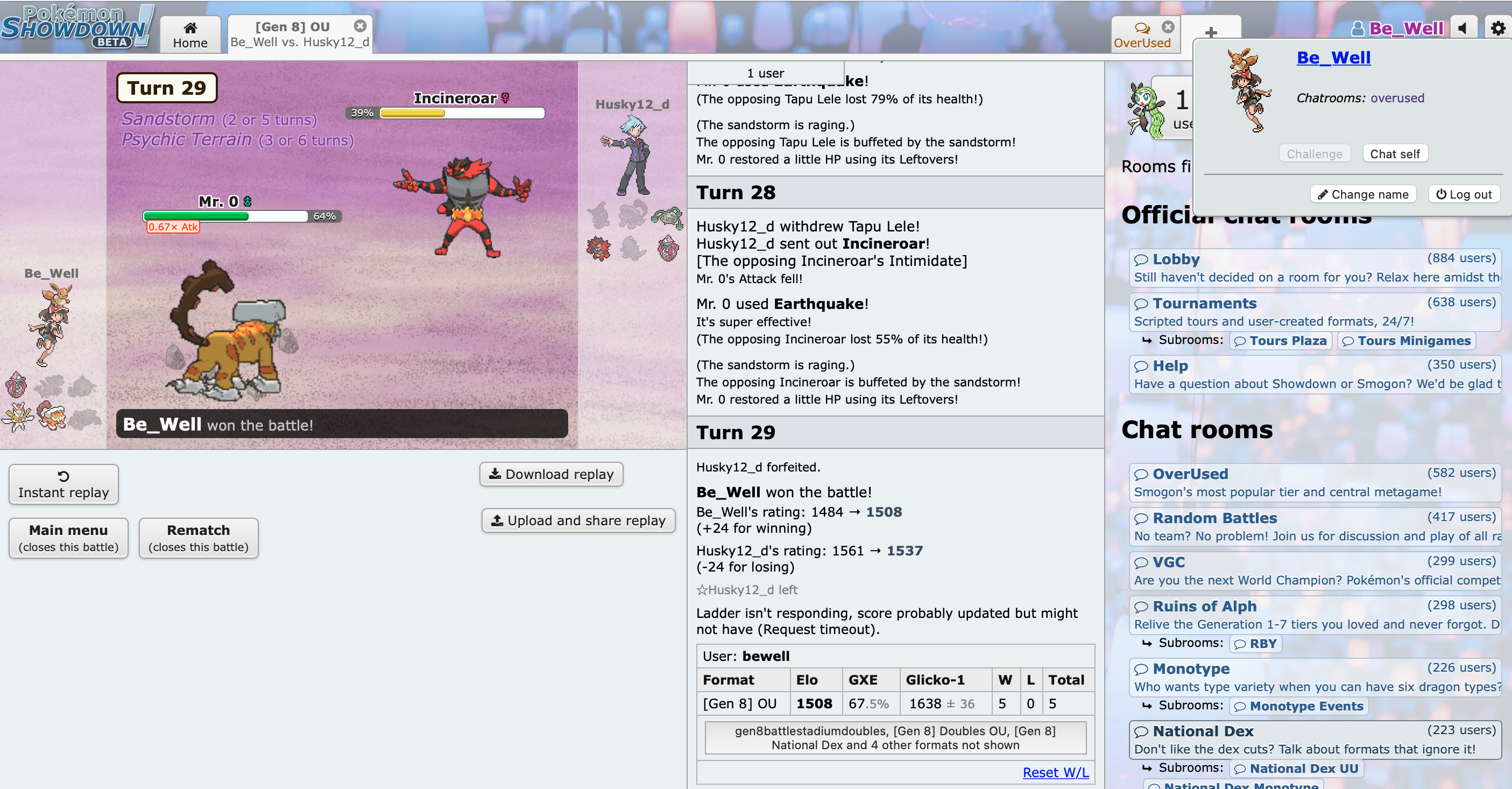Join the Lobby chat room

[x=1315, y=267]
